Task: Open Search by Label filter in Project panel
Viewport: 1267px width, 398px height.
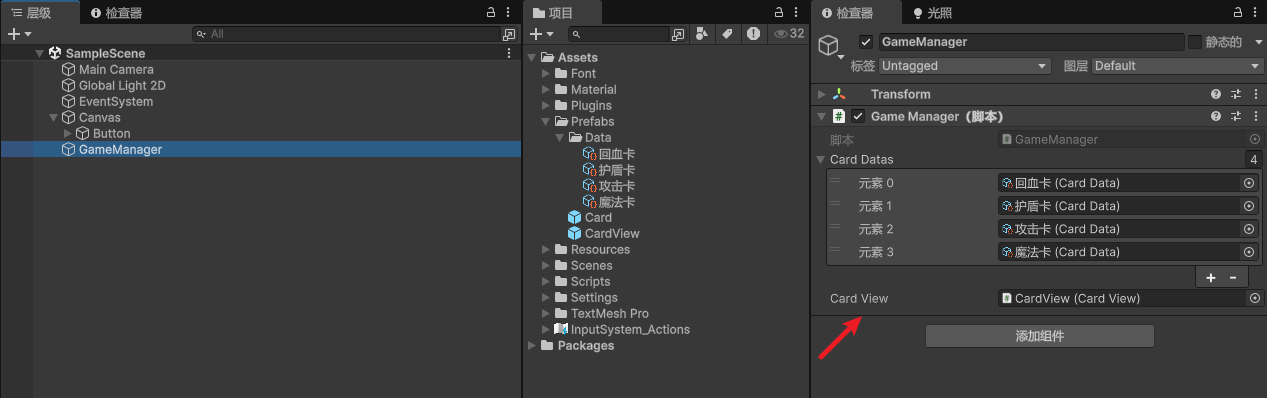Action: click(x=727, y=34)
